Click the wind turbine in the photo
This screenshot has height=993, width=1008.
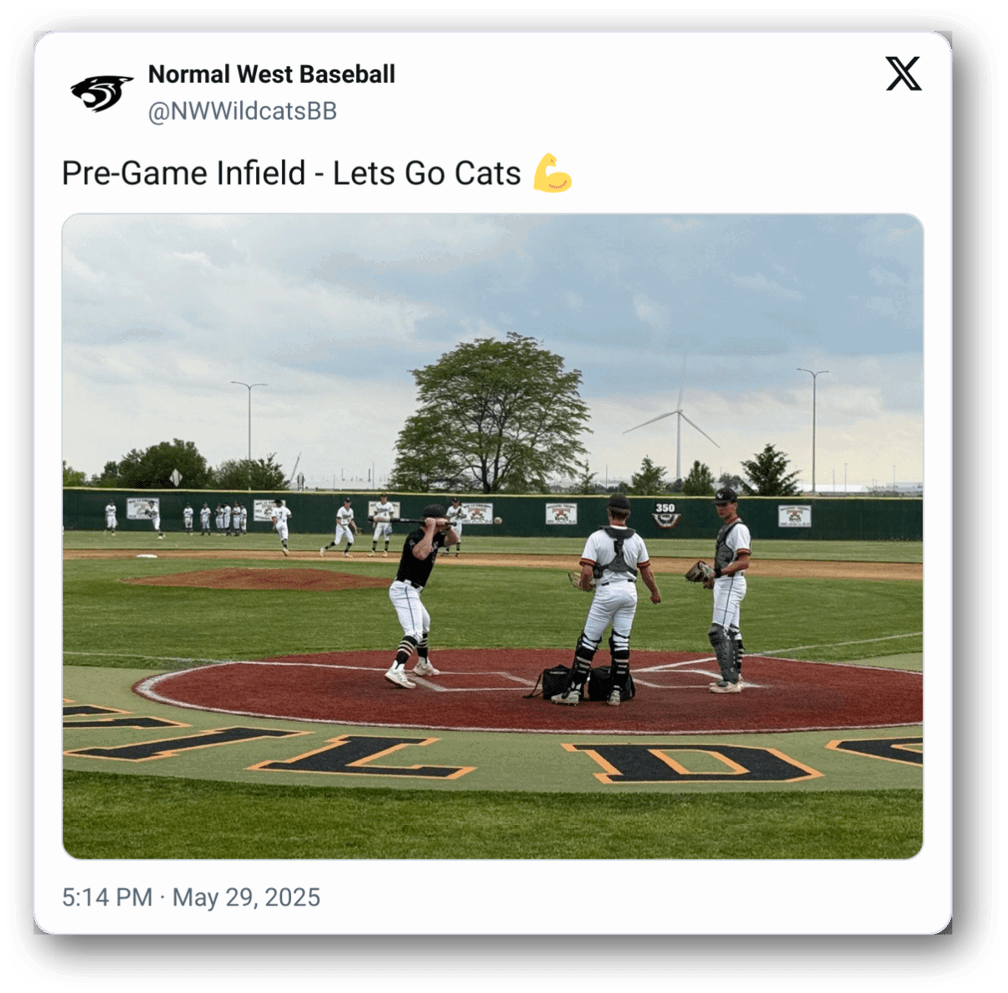pos(678,423)
